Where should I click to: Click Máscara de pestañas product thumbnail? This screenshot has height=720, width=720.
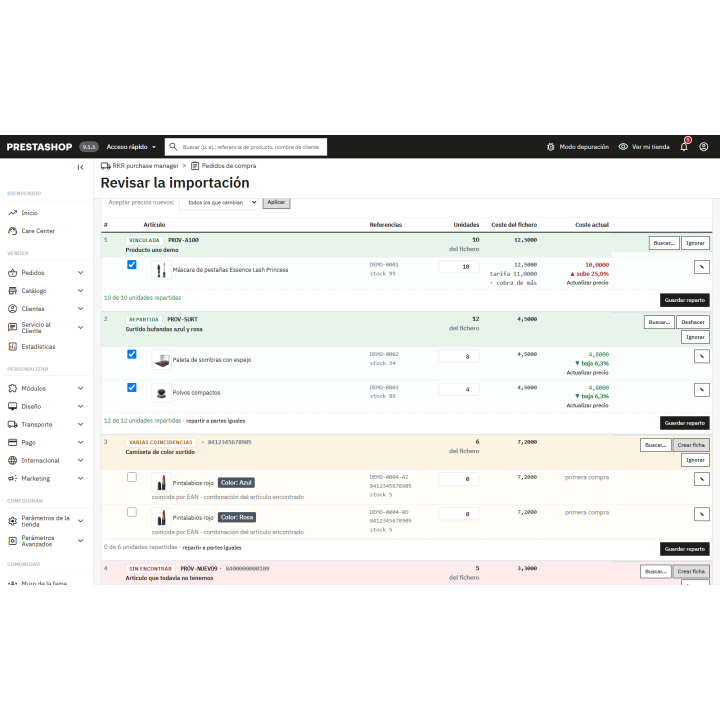(161, 270)
